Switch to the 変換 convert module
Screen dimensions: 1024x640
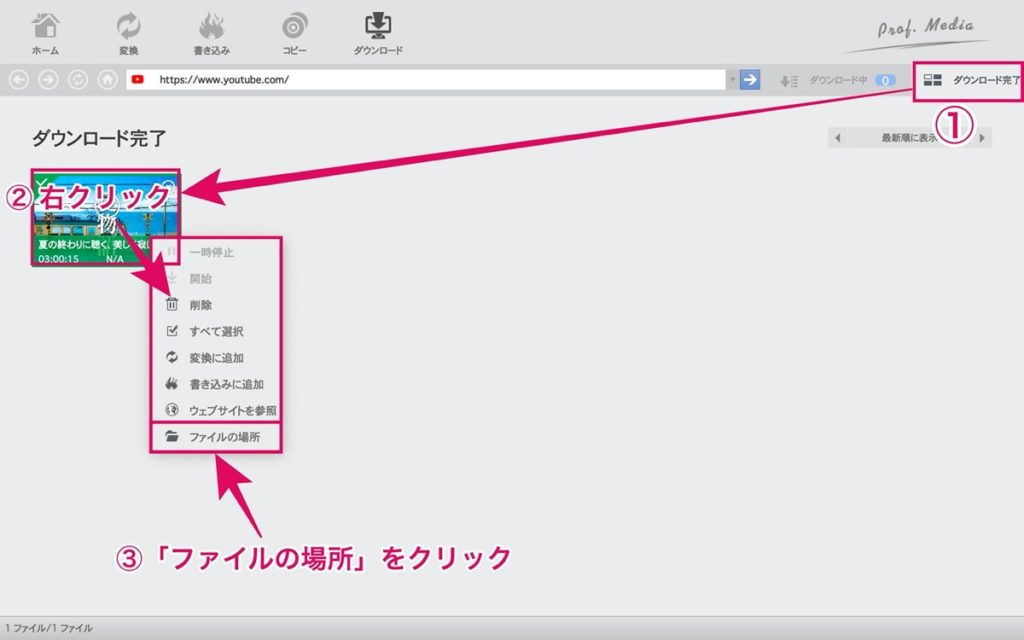pyautogui.click(x=128, y=34)
